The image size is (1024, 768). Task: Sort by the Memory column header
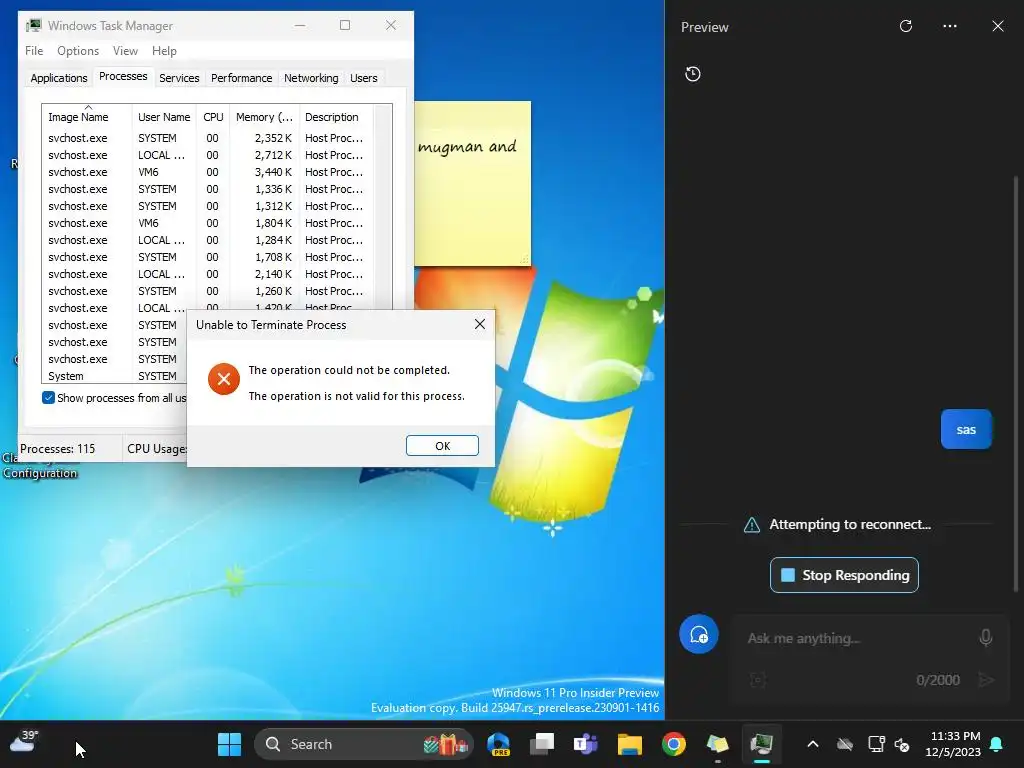pos(264,117)
